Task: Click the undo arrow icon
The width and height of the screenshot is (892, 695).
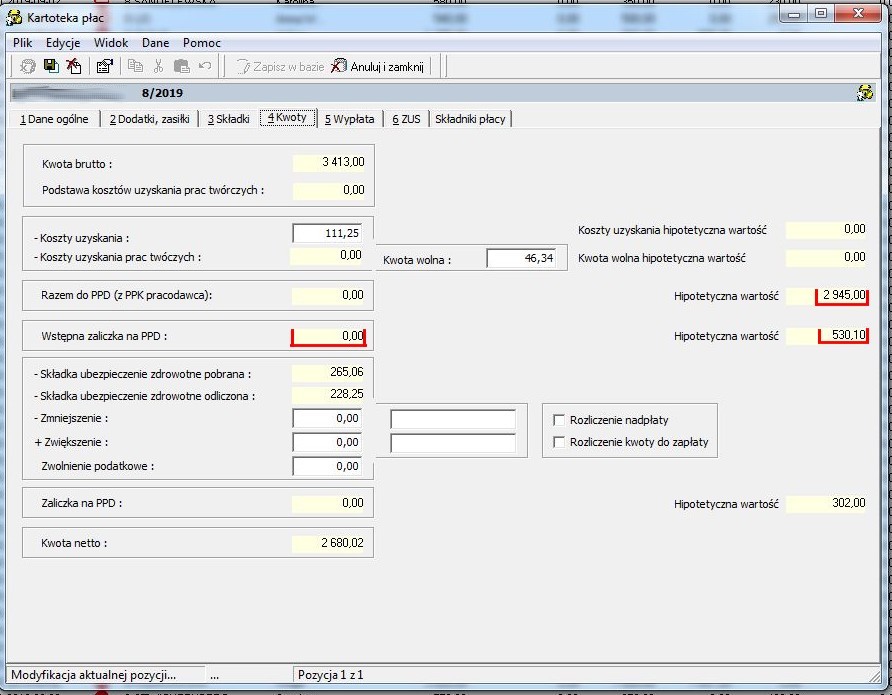Action: tap(205, 66)
